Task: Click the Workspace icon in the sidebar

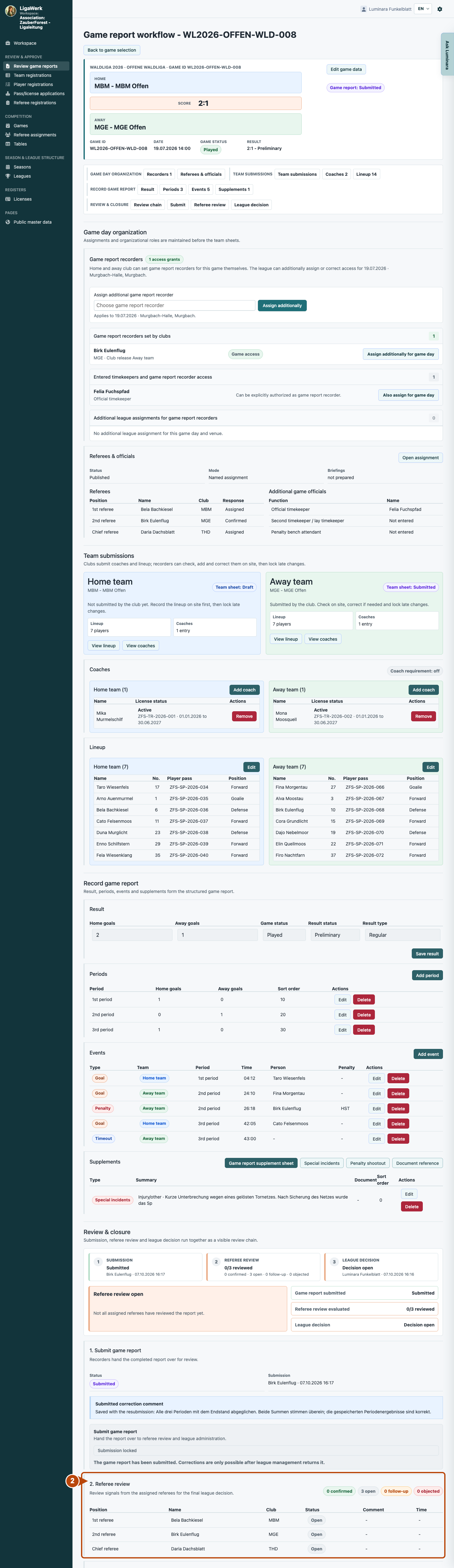Action: point(8,43)
